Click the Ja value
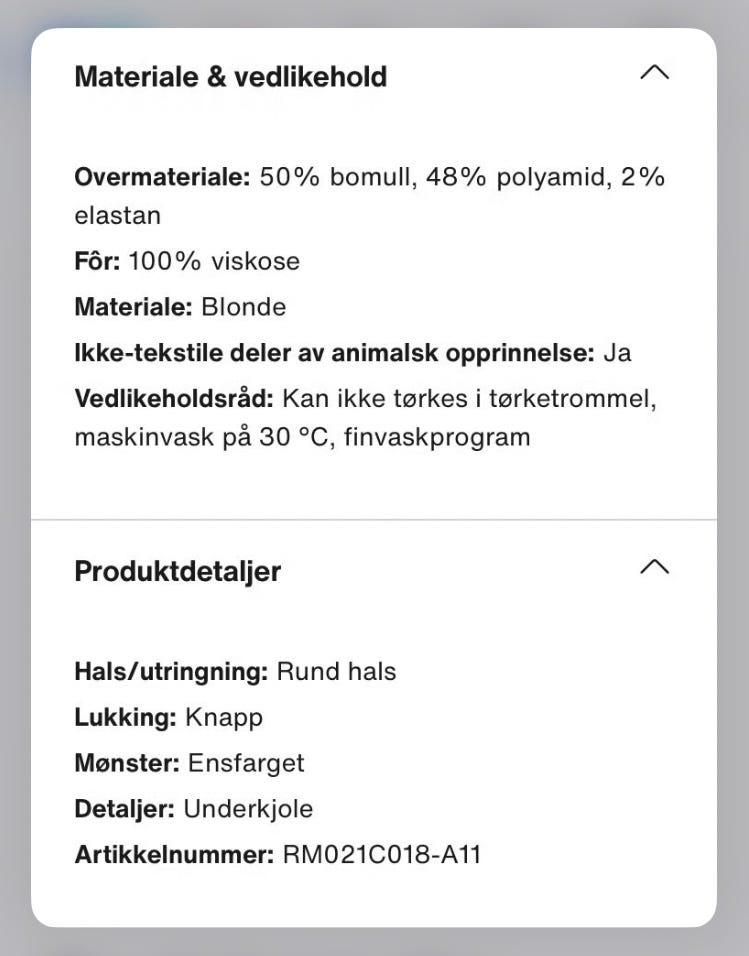This screenshot has width=749, height=956. click(x=617, y=353)
